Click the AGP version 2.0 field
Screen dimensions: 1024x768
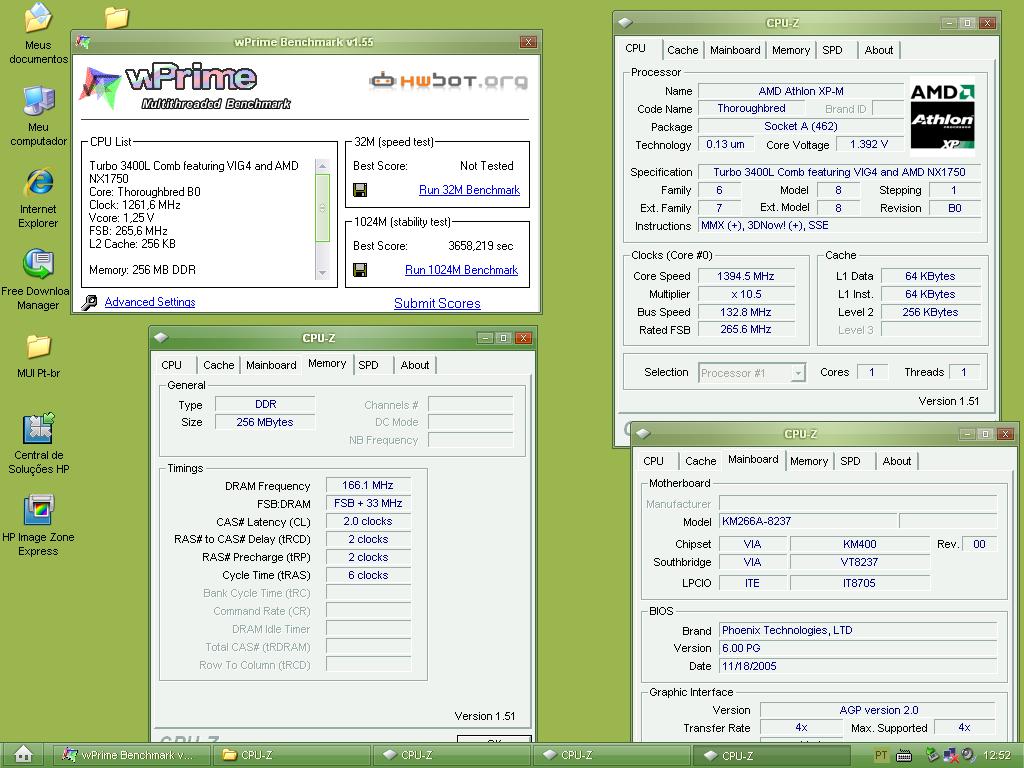878,710
